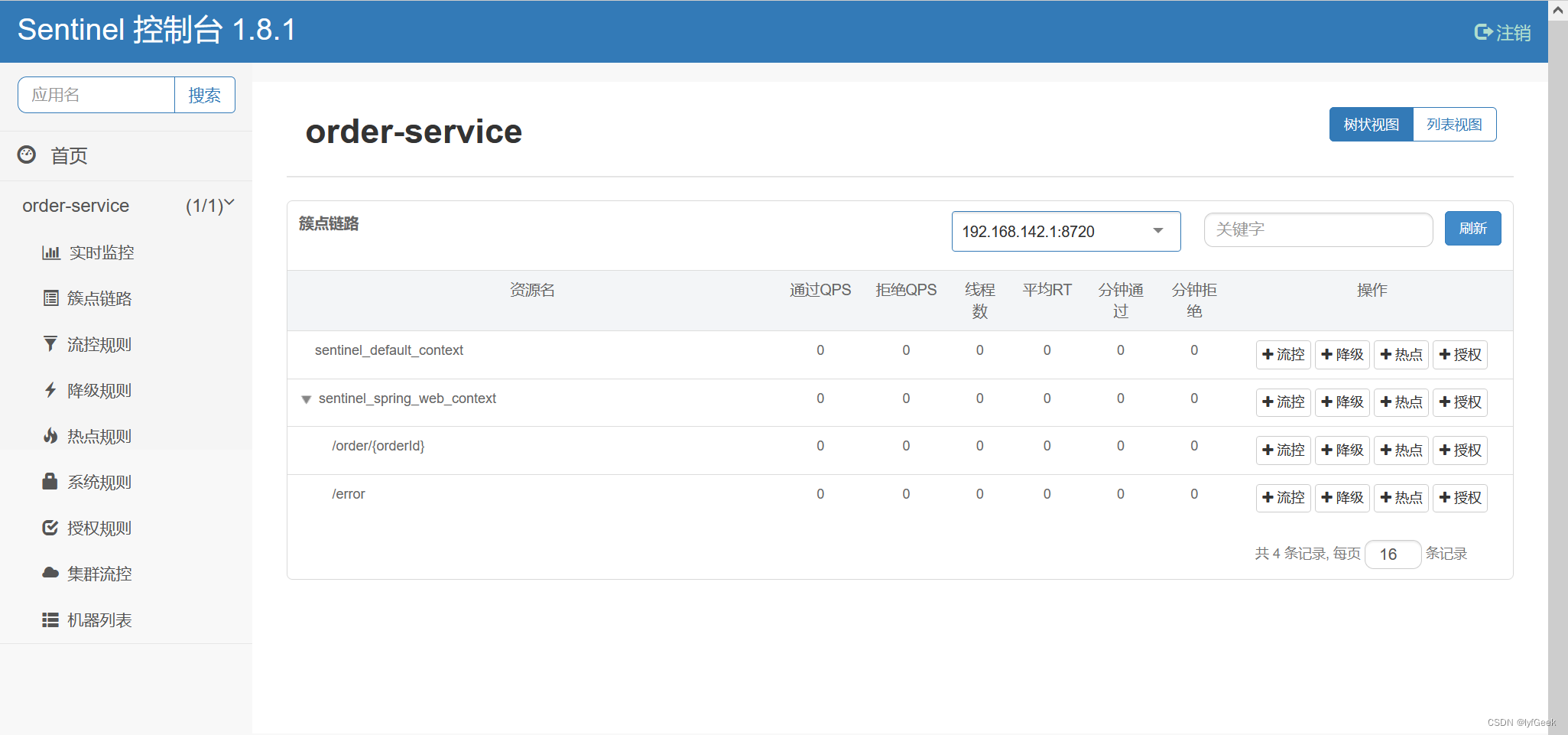This screenshot has height=735, width=1568.
Task: Click the 系统规则 lock icon
Action: click(50, 481)
